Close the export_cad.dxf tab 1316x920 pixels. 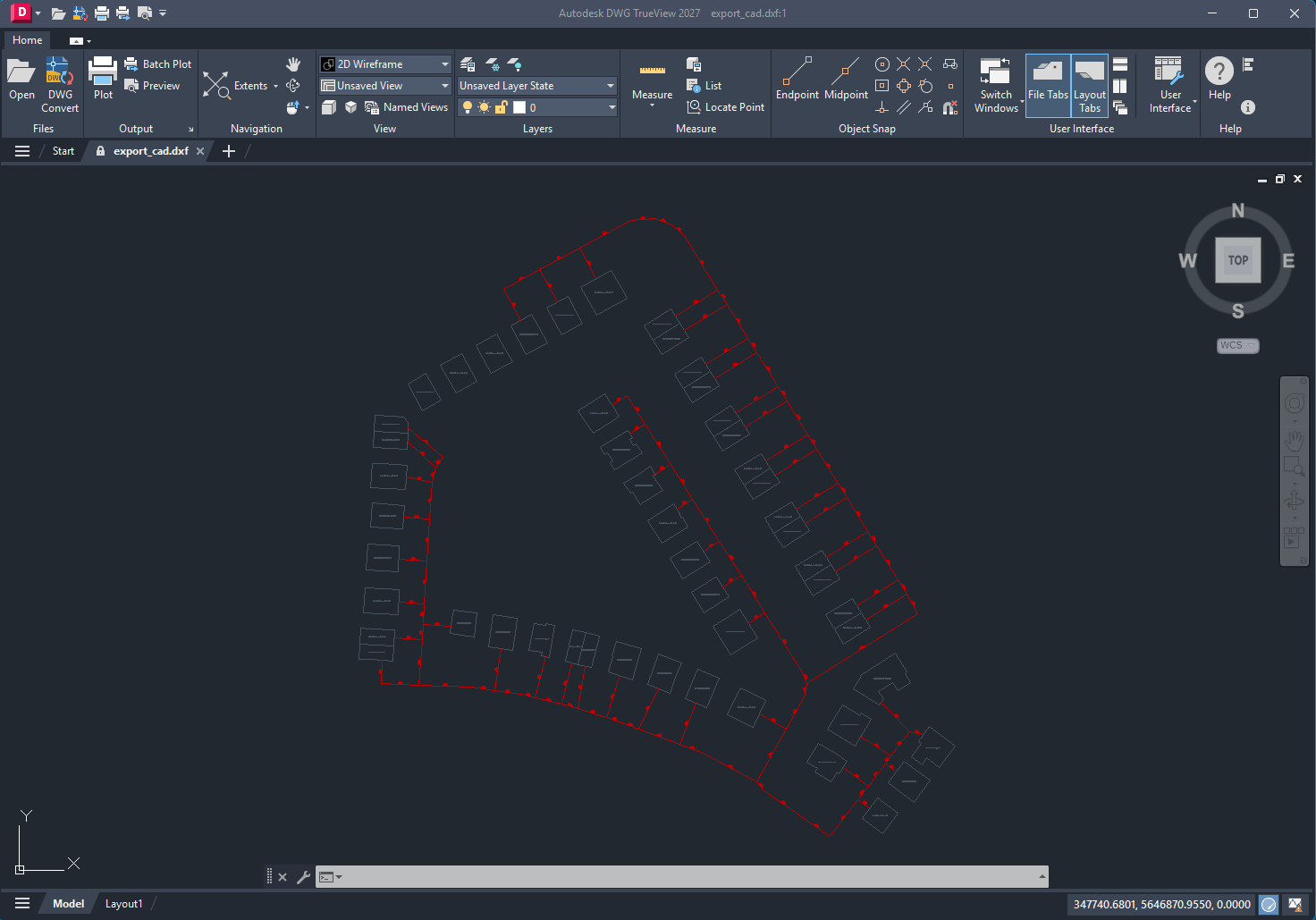200,151
